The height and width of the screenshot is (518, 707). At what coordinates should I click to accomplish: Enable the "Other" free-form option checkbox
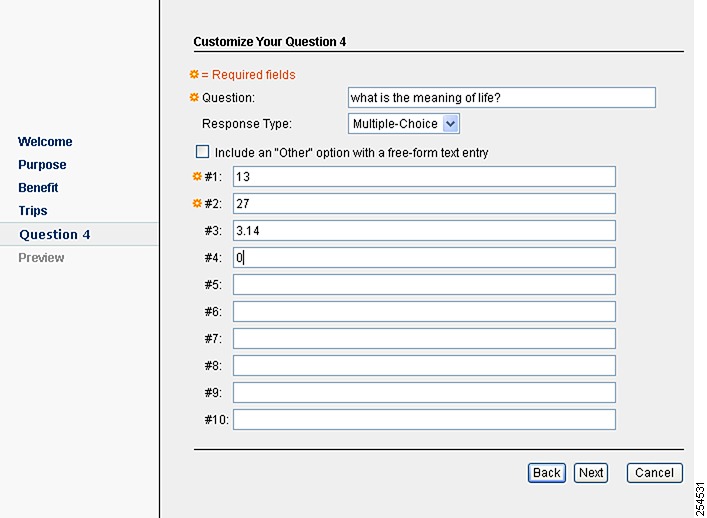[202, 151]
